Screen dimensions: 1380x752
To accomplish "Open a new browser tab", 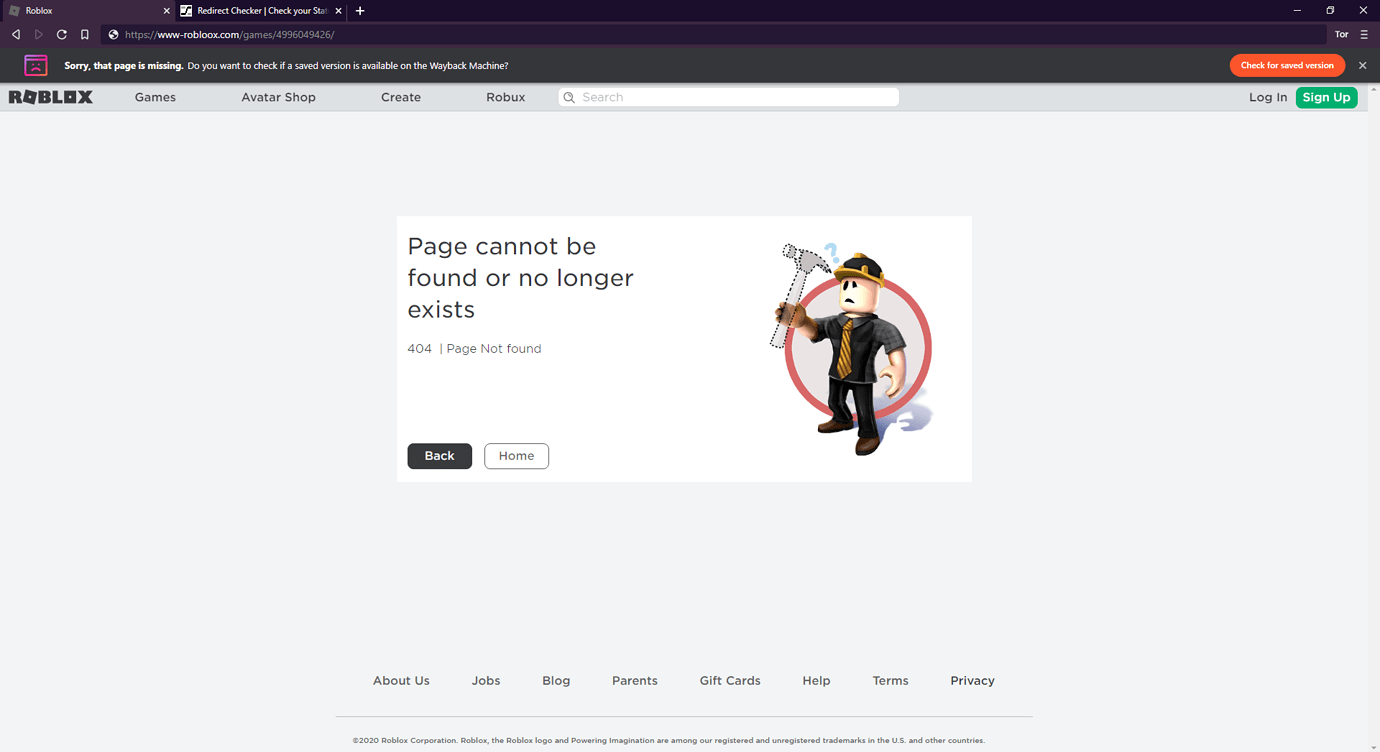I will (x=360, y=11).
